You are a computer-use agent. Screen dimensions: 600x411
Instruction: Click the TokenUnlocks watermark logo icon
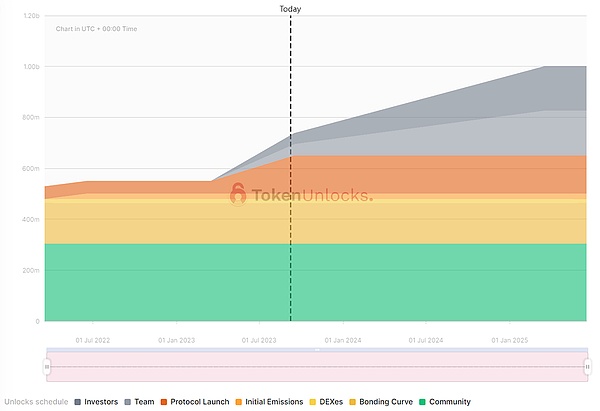click(238, 193)
